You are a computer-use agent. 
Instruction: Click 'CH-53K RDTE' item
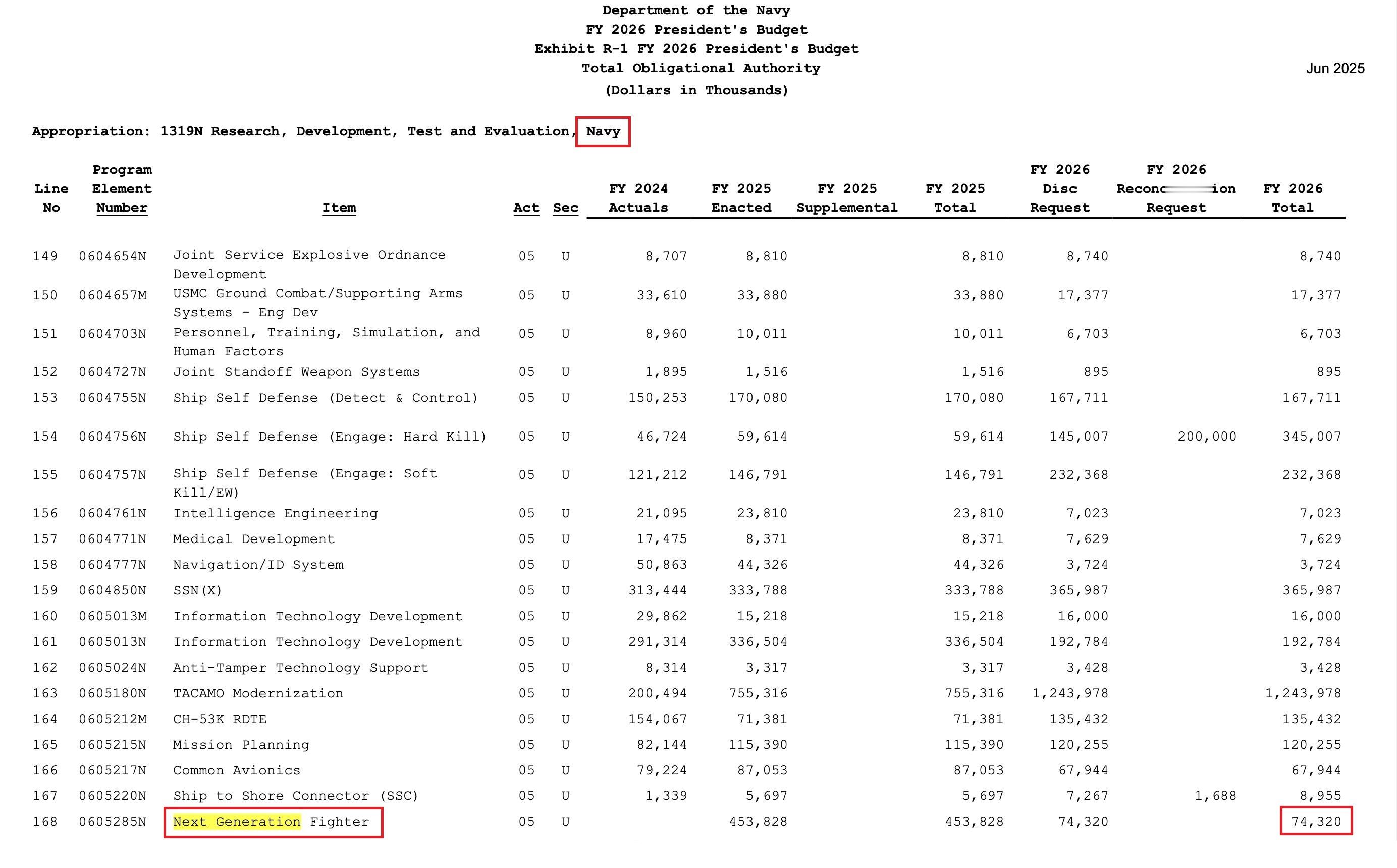220,719
